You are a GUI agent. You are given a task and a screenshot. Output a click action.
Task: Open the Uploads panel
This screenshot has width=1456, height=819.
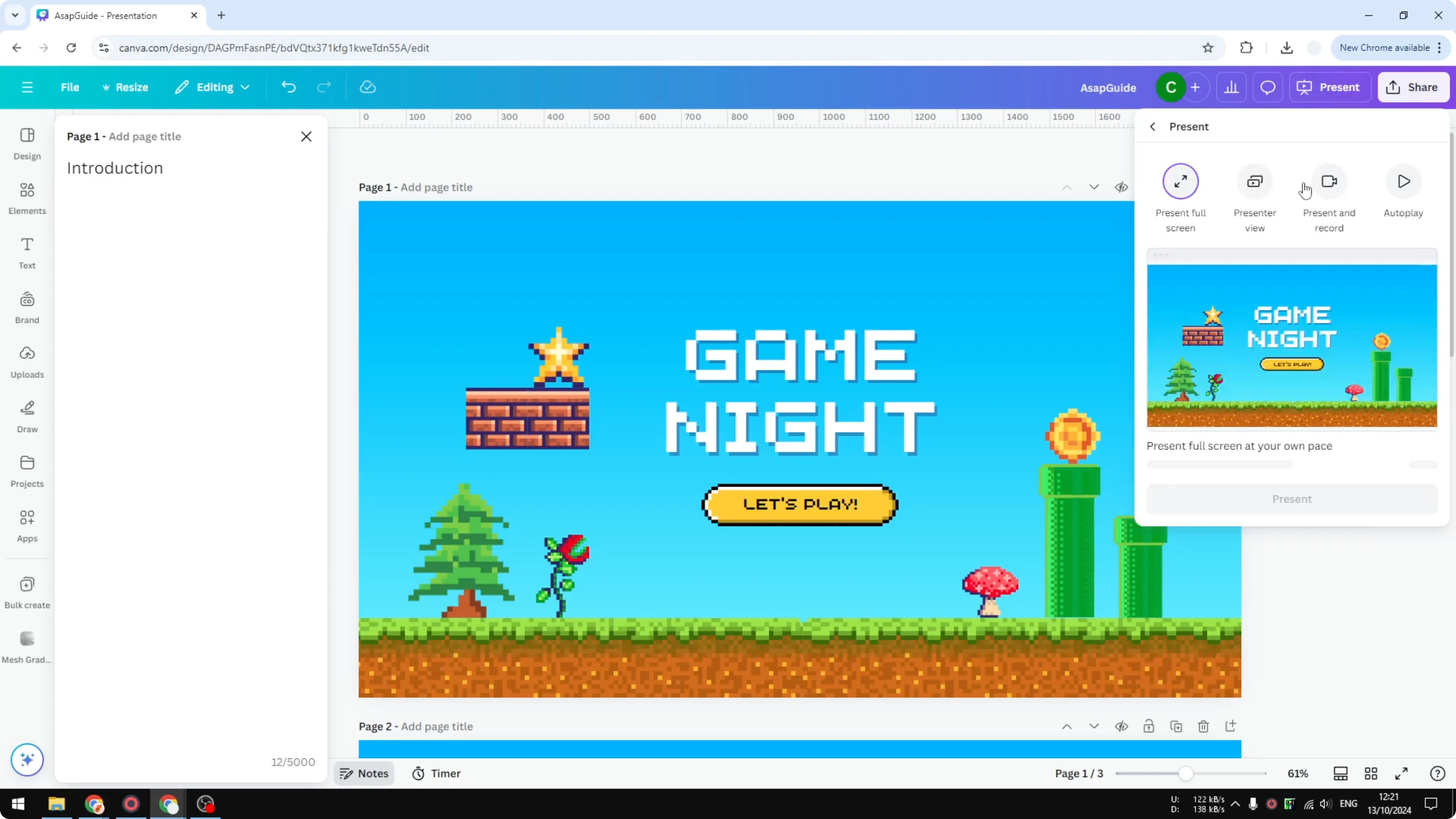(27, 362)
